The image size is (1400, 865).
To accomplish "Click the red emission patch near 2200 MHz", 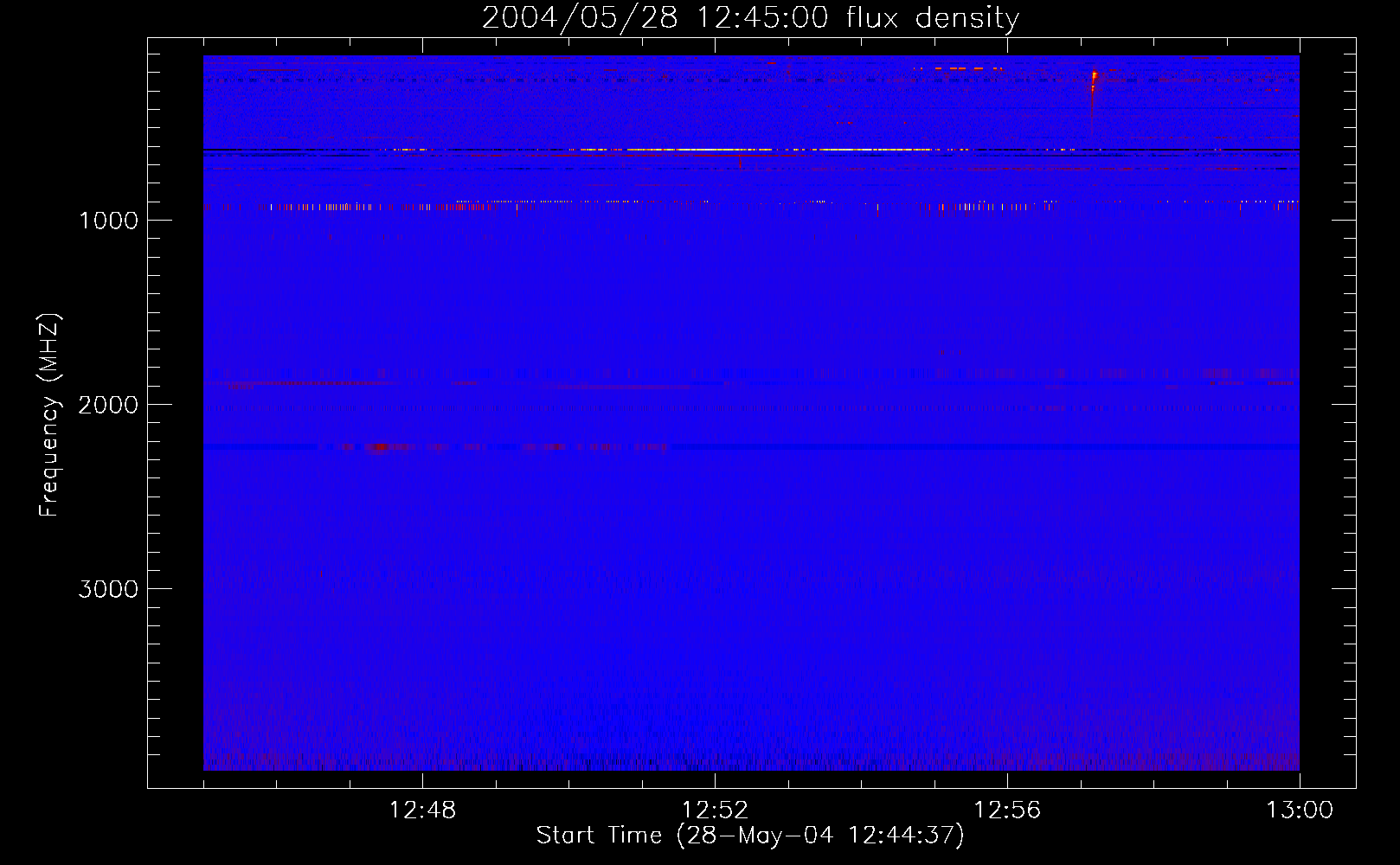I will coord(379,447).
